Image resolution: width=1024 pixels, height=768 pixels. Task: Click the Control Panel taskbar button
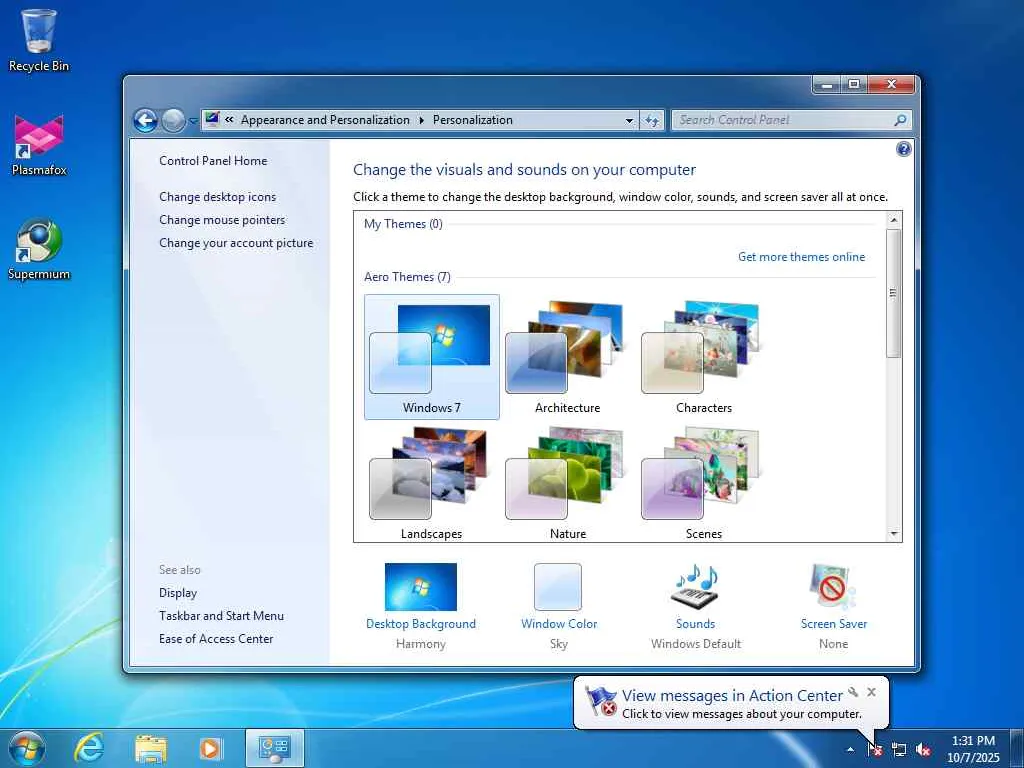(275, 748)
